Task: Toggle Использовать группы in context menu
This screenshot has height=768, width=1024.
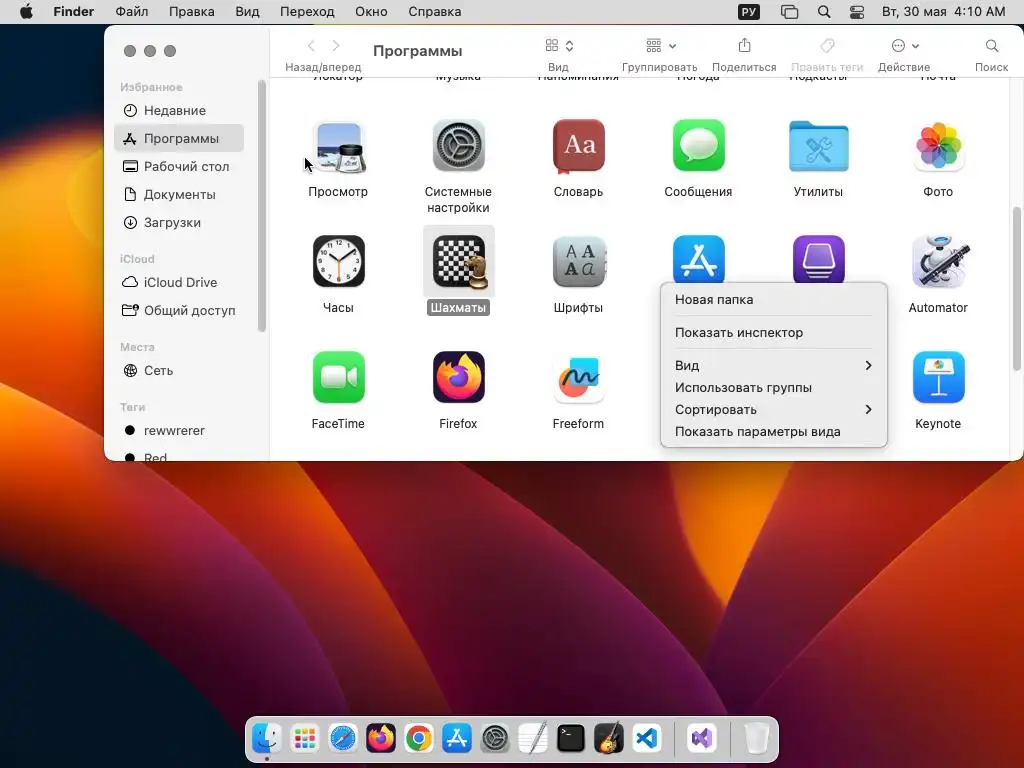Action: (773, 387)
